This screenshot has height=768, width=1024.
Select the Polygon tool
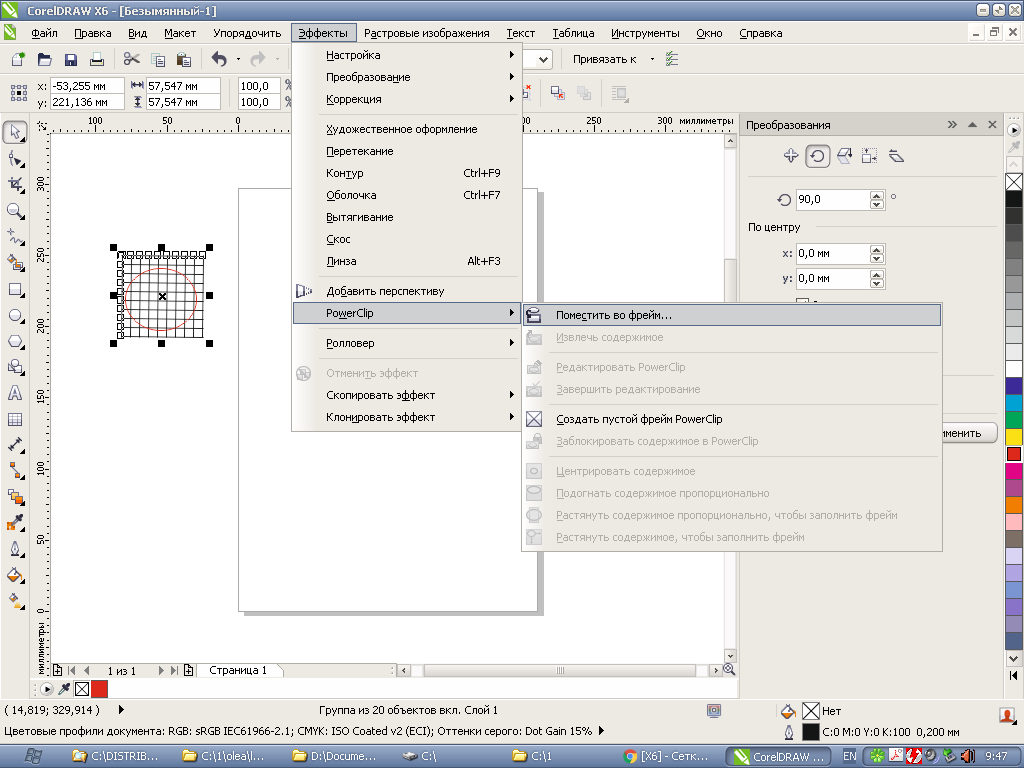point(15,342)
